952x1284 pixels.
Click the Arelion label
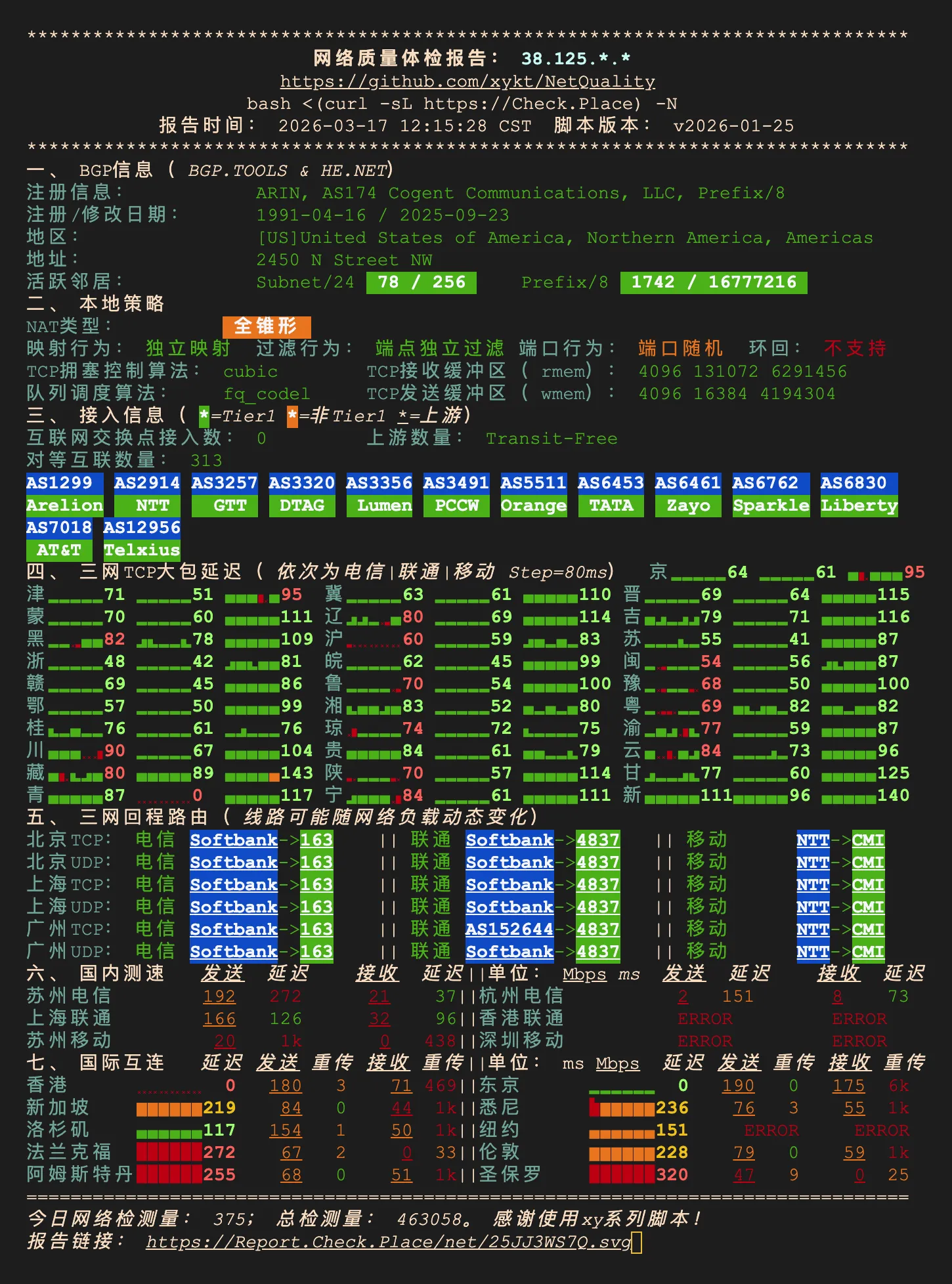coord(64,505)
